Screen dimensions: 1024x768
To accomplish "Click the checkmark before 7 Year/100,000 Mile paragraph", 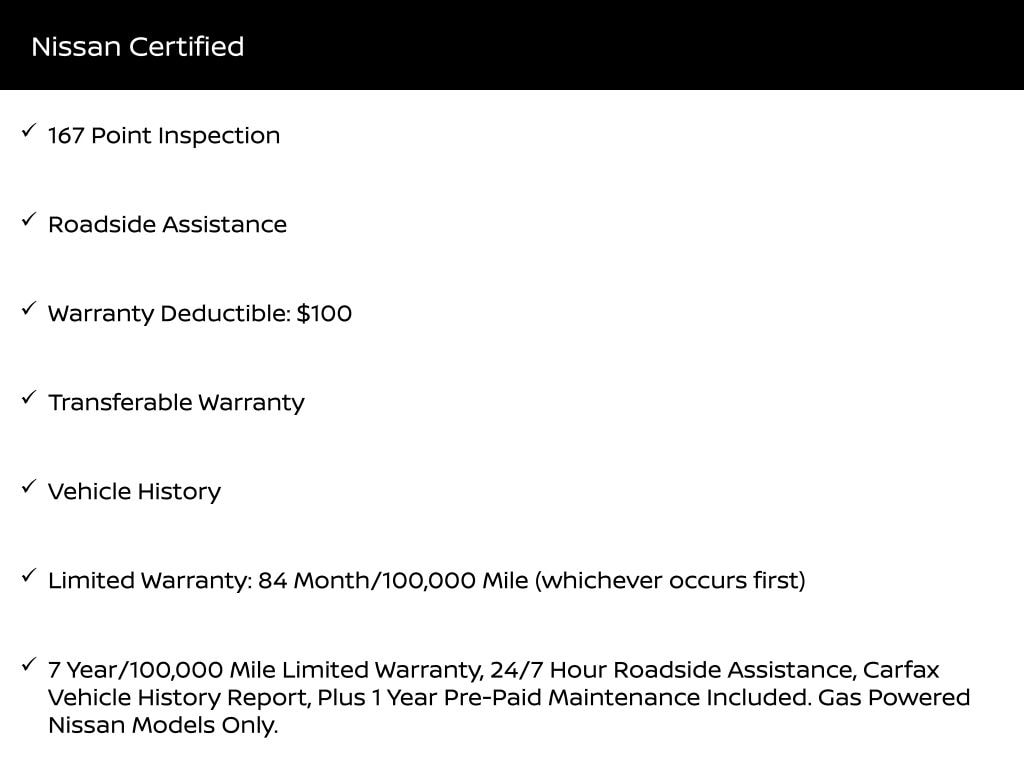I will pyautogui.click(x=29, y=665).
